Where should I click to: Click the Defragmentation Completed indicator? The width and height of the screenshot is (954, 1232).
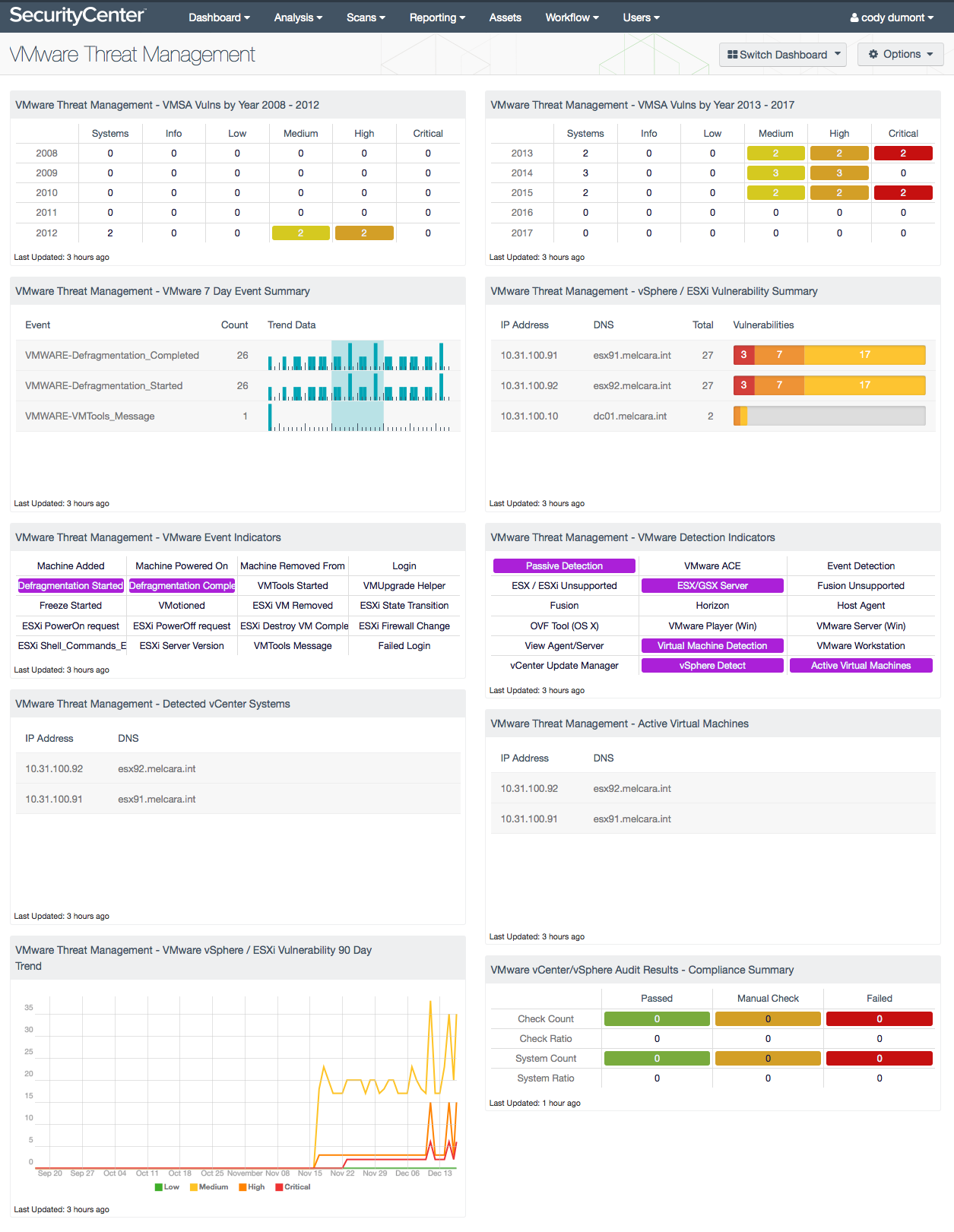[182, 586]
